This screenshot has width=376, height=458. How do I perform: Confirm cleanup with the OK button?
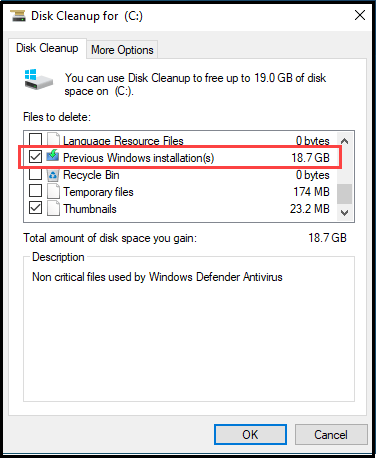tap(250, 434)
